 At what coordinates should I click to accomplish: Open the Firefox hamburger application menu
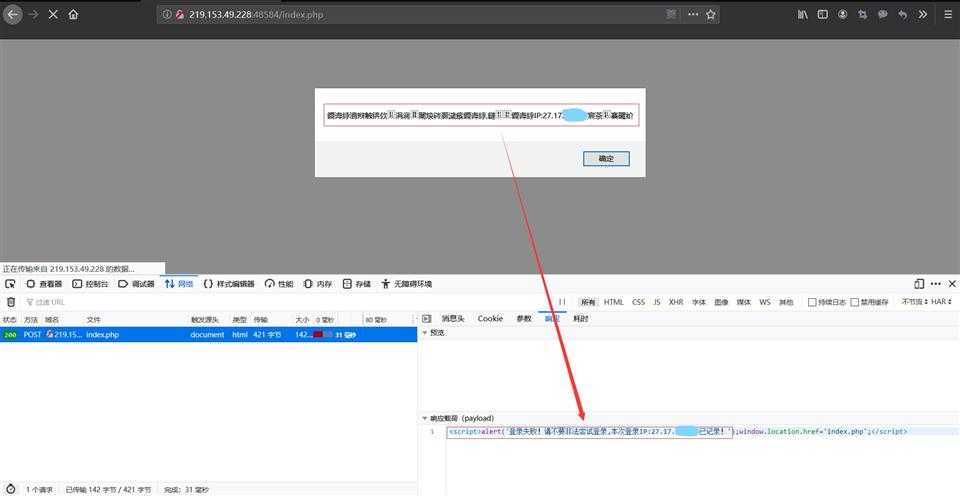pyautogui.click(x=947, y=14)
